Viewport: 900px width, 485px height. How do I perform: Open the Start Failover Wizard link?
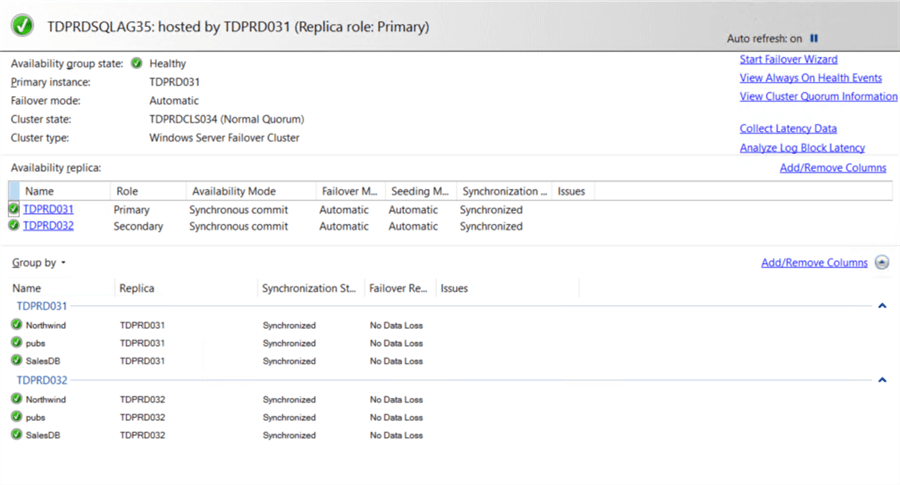point(788,59)
